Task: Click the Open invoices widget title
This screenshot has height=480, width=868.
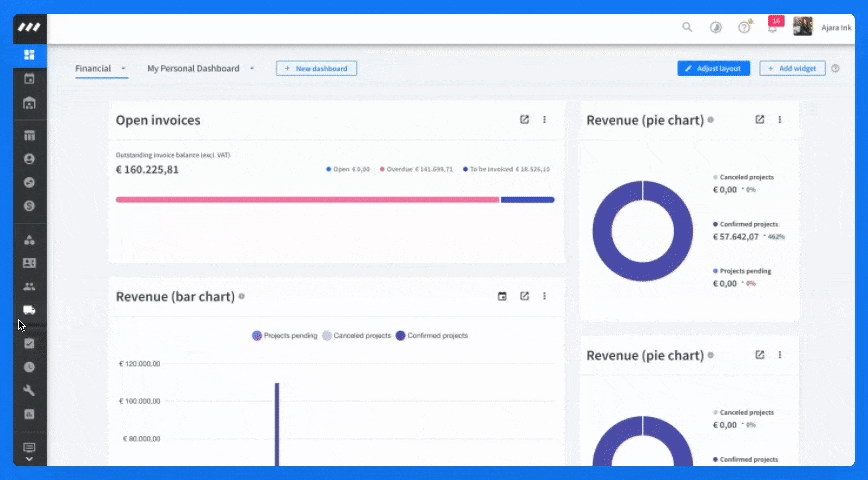Action: [x=158, y=120]
